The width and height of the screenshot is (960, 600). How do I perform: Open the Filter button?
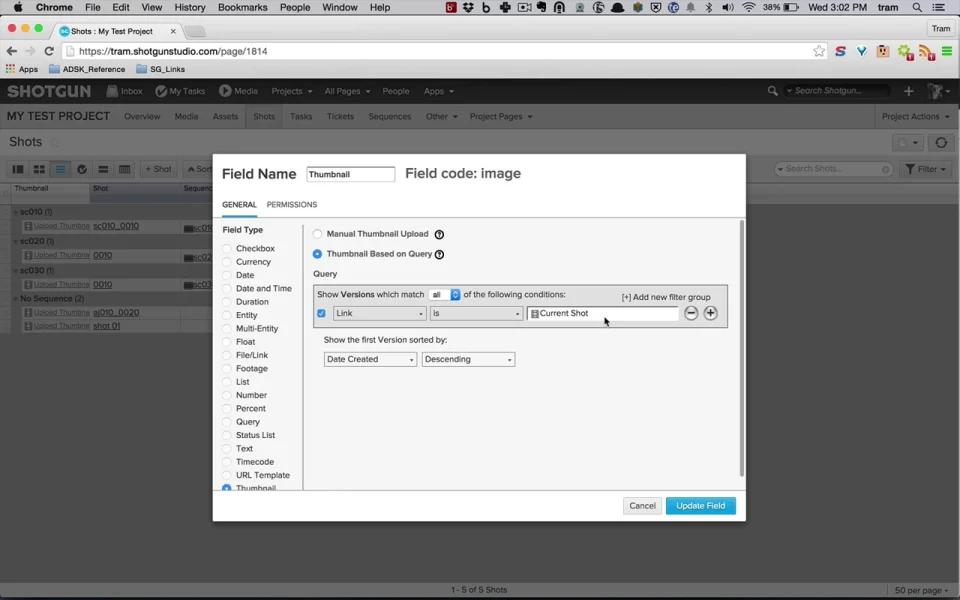[926, 169]
